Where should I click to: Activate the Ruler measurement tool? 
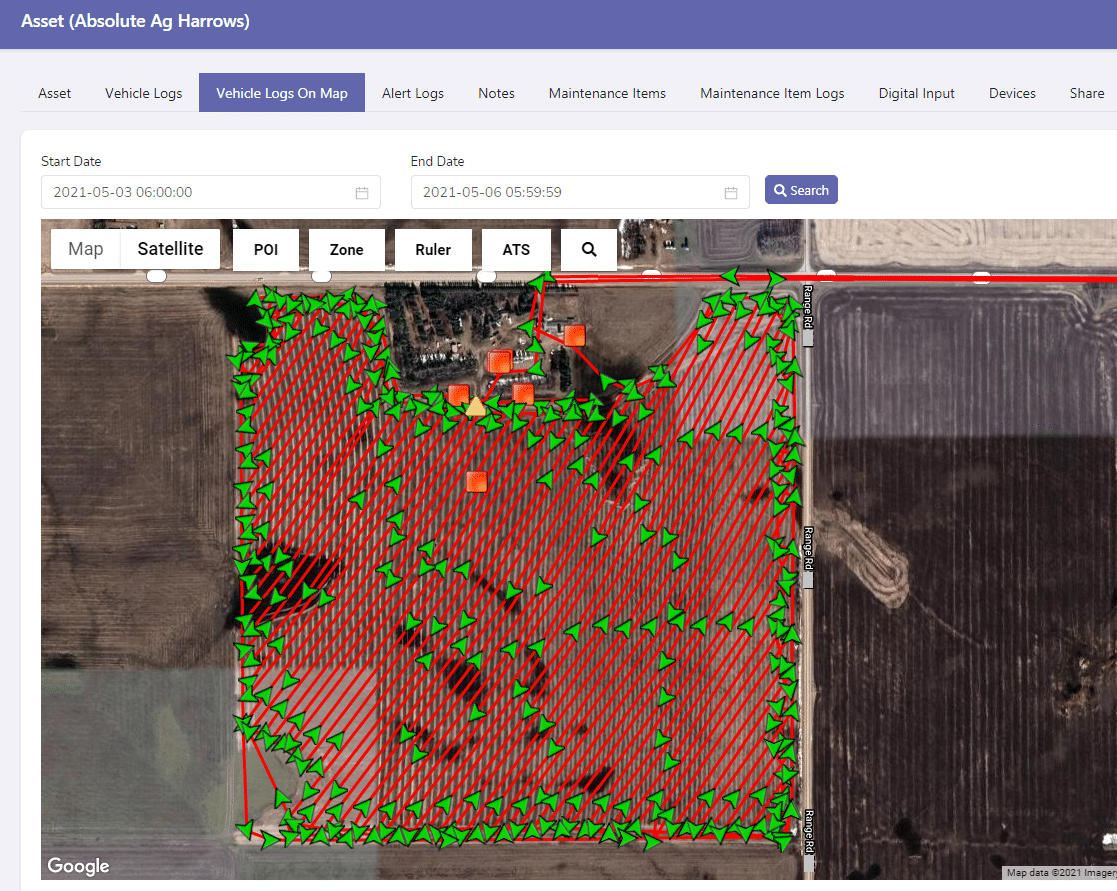[433, 249]
